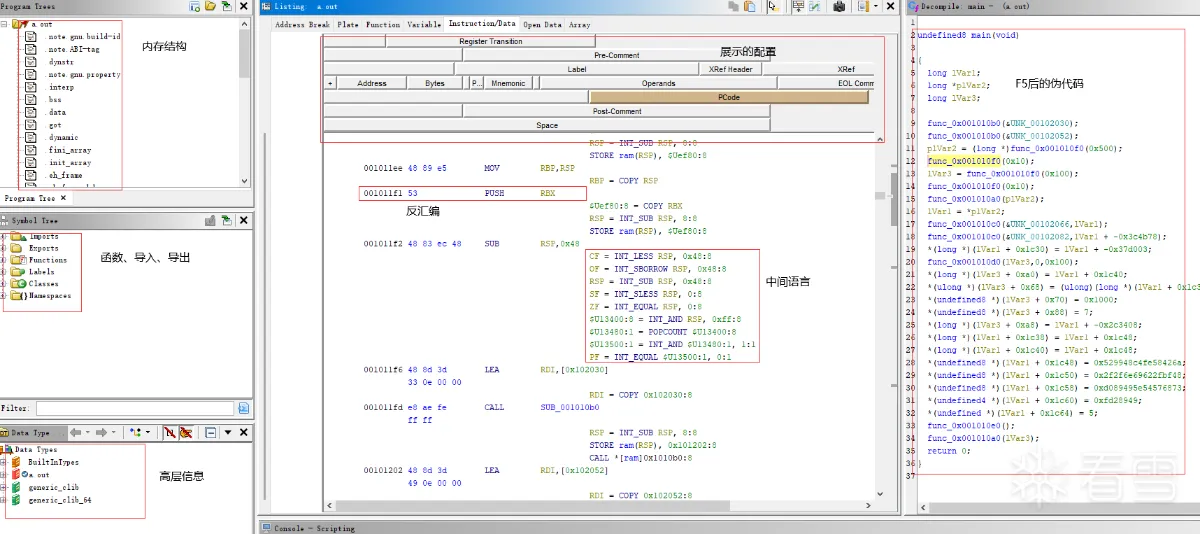This screenshot has width=1200, height=534.
Task: Click the Register Transition field button
Action: pyautogui.click(x=490, y=42)
